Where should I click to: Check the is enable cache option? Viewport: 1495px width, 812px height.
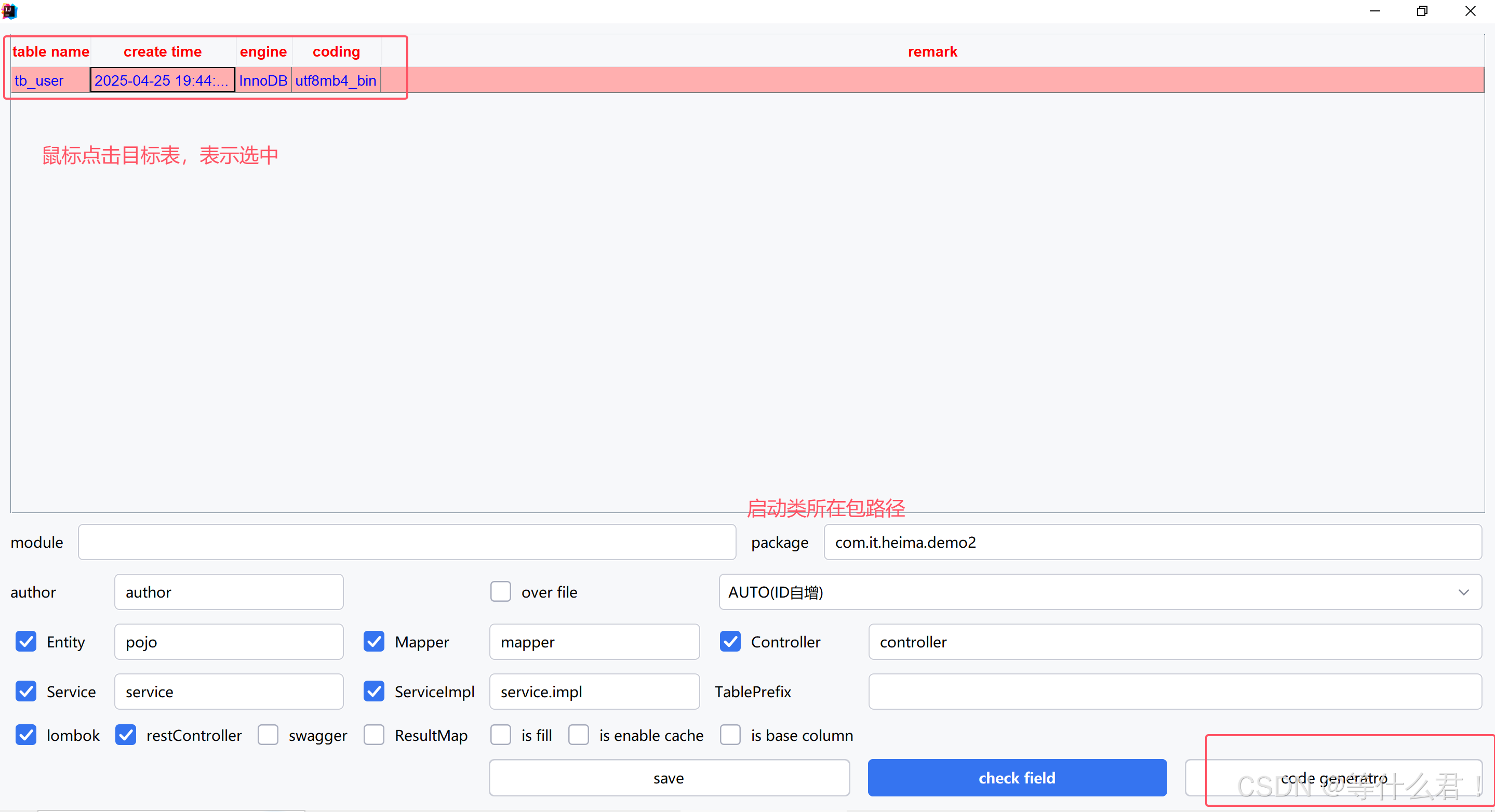point(578,735)
